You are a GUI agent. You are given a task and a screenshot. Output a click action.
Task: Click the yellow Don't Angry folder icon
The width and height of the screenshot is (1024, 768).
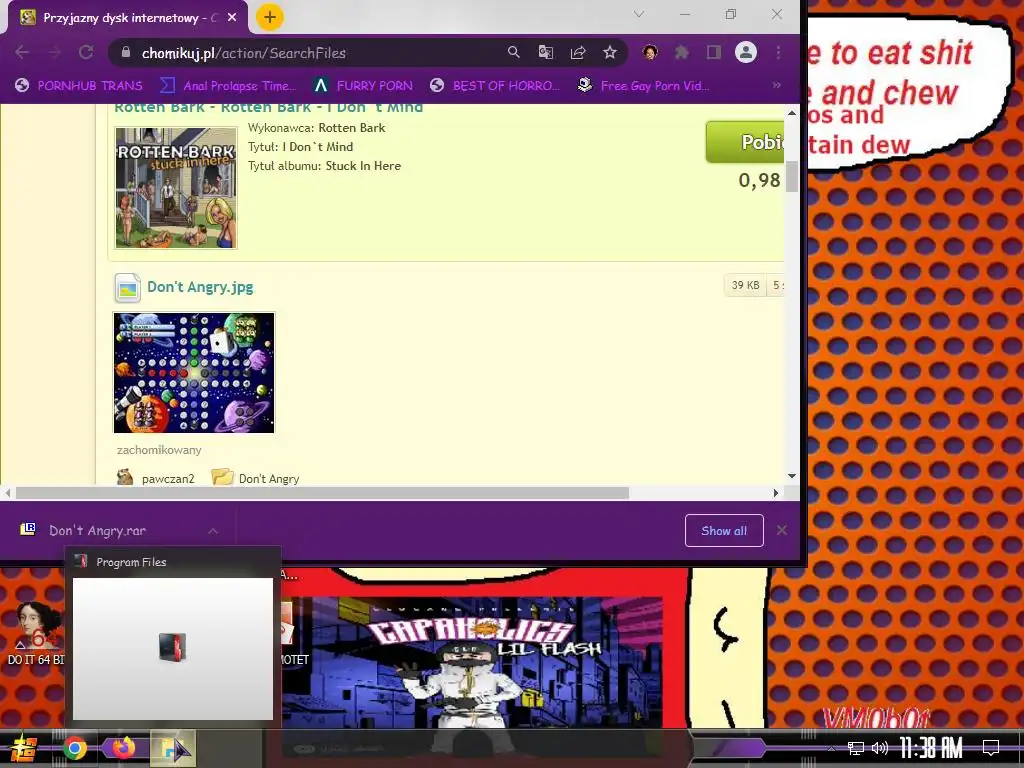(x=222, y=477)
